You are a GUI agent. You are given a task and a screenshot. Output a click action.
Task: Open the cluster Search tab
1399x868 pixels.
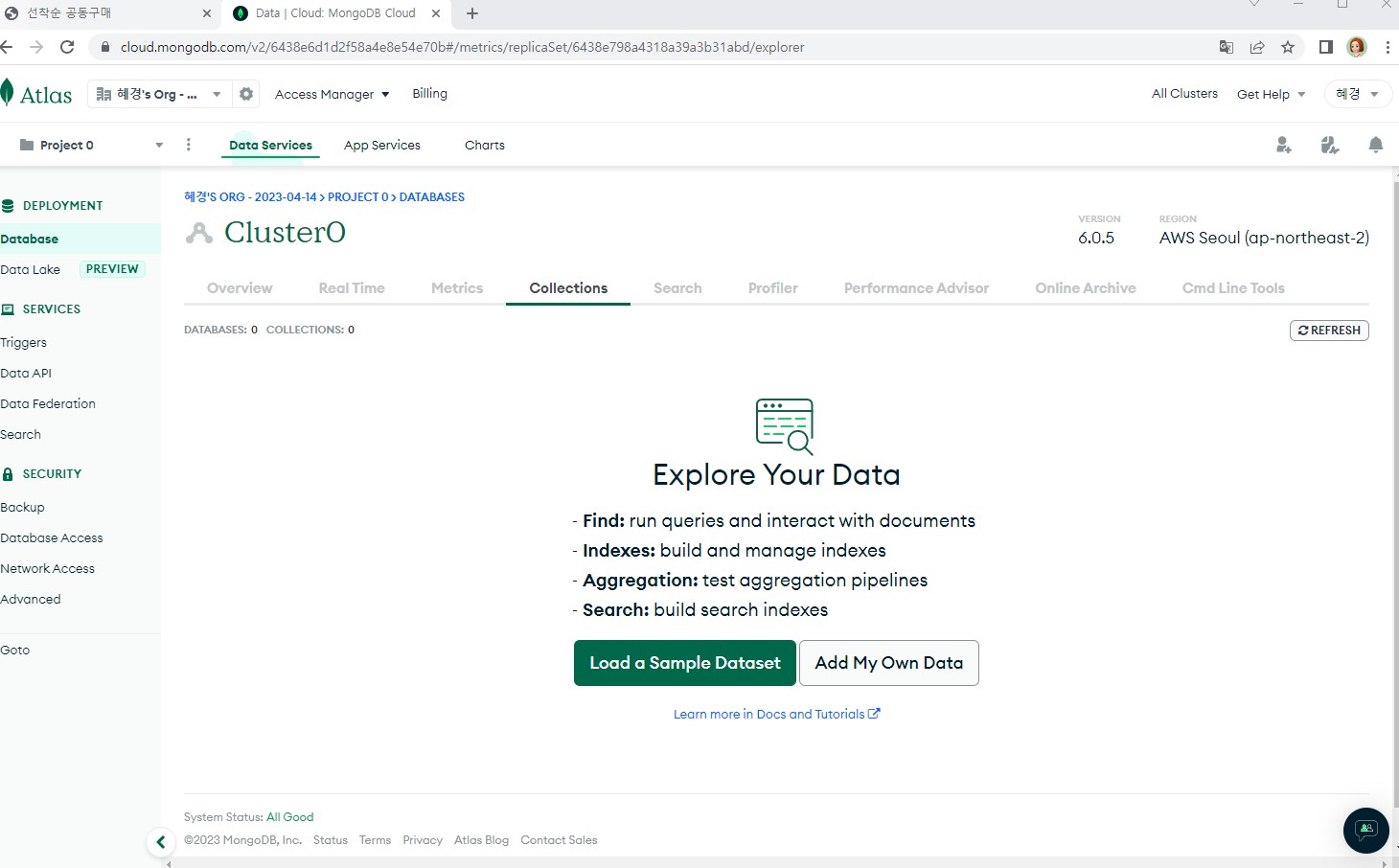point(677,287)
